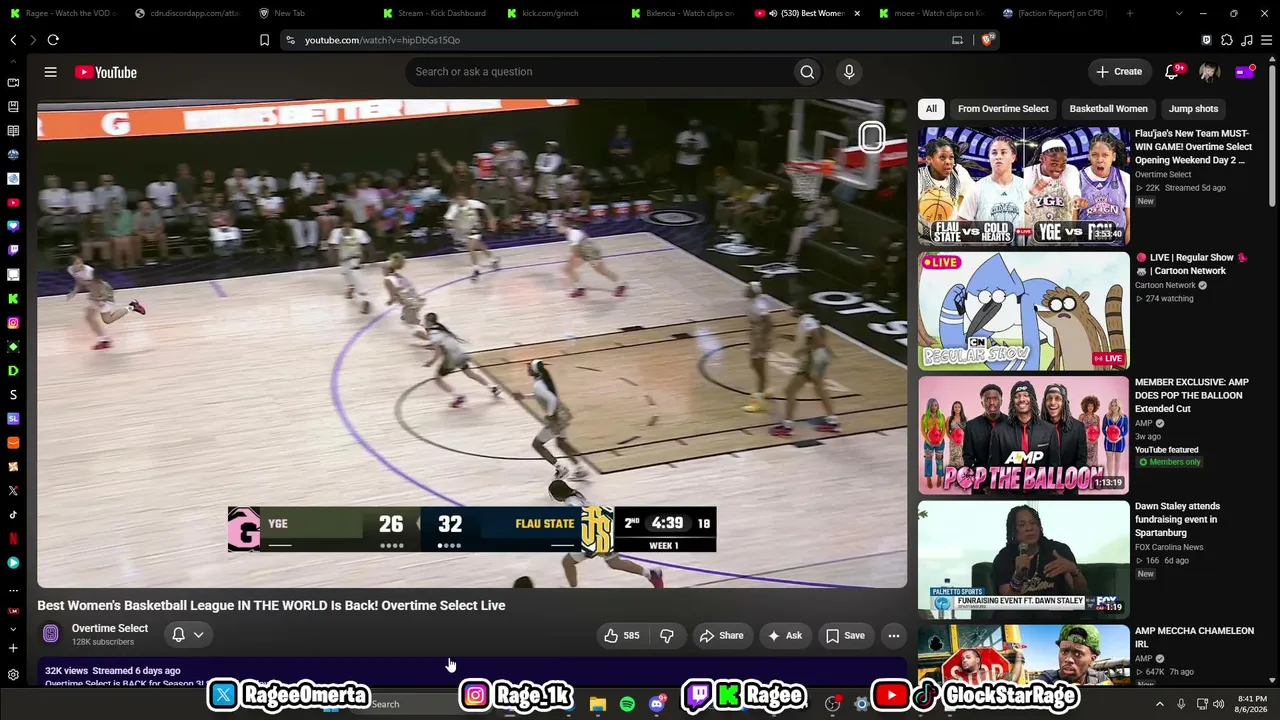
Task: Click the browser address bar URL
Action: coord(382,40)
